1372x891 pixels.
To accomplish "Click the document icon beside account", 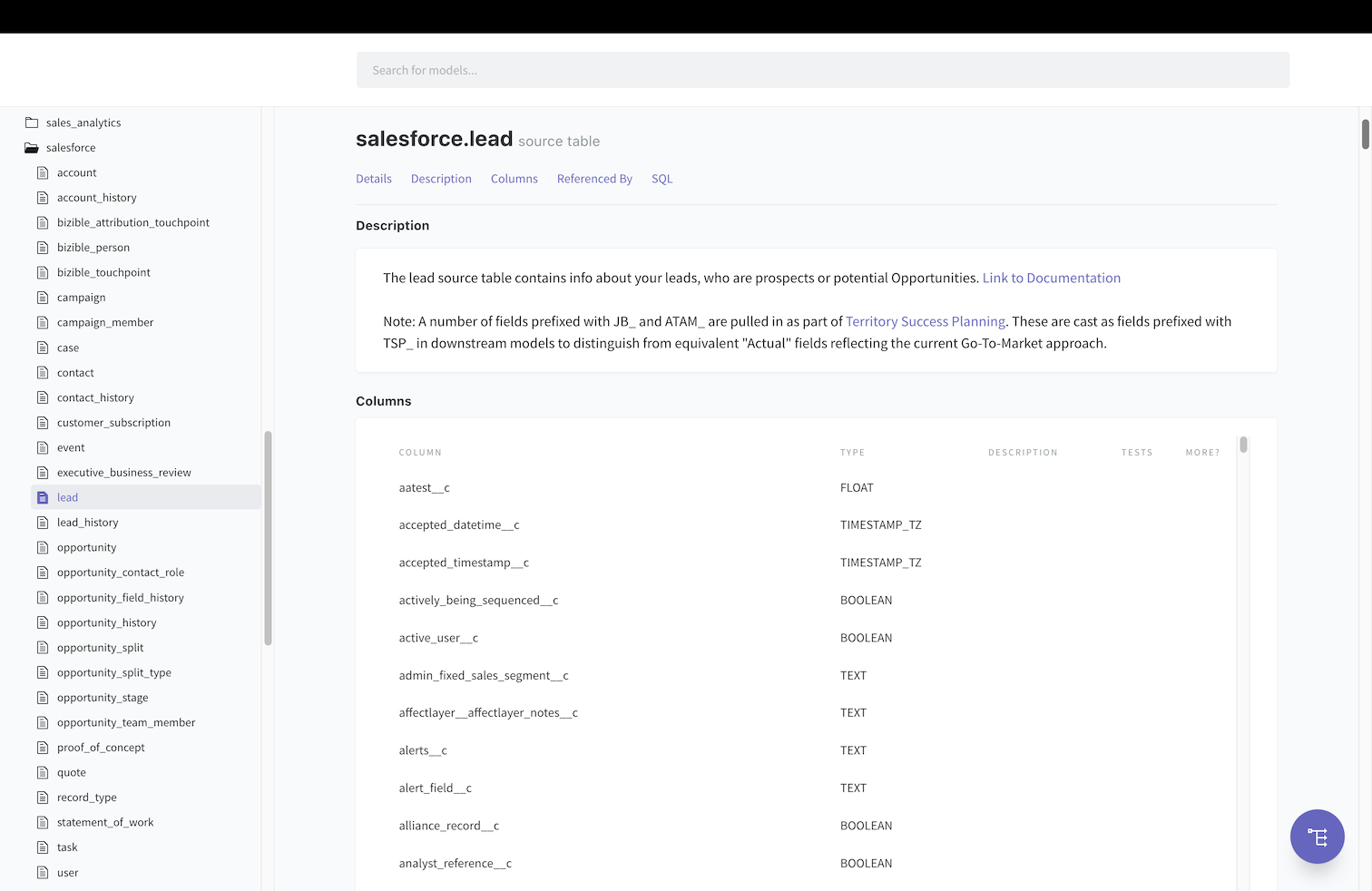I will coord(43,172).
